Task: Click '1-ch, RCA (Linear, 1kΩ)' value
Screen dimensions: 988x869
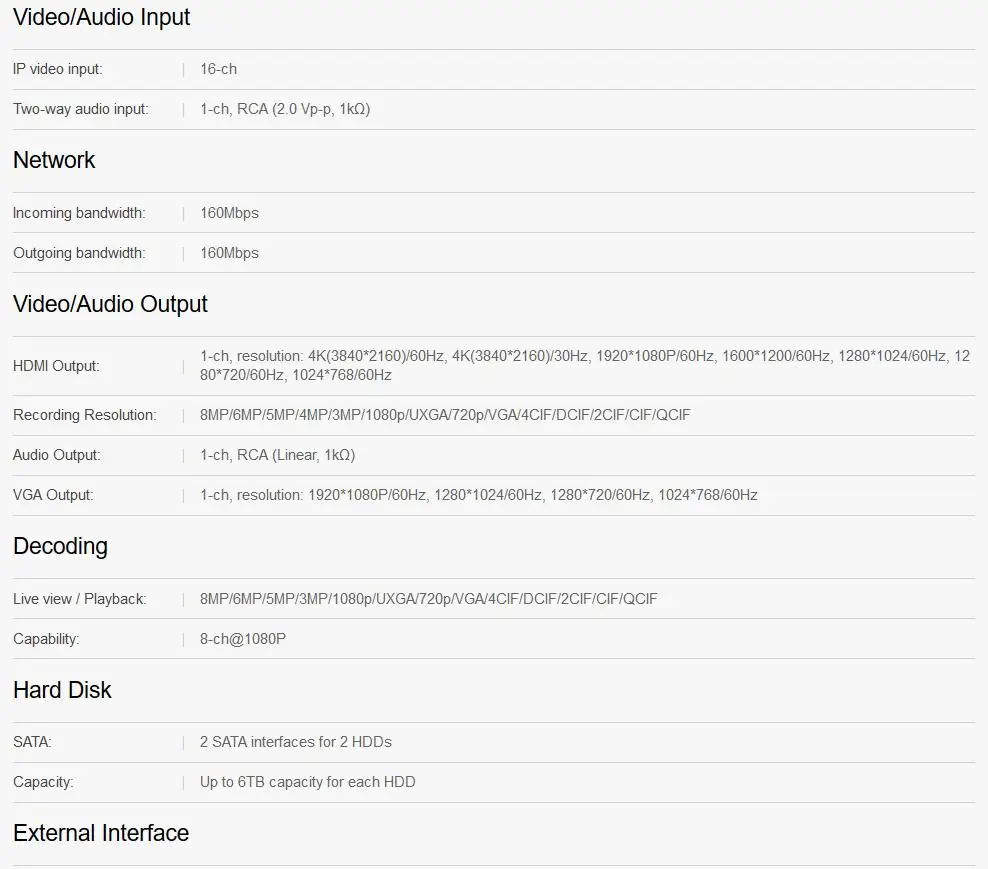Action: 277,455
